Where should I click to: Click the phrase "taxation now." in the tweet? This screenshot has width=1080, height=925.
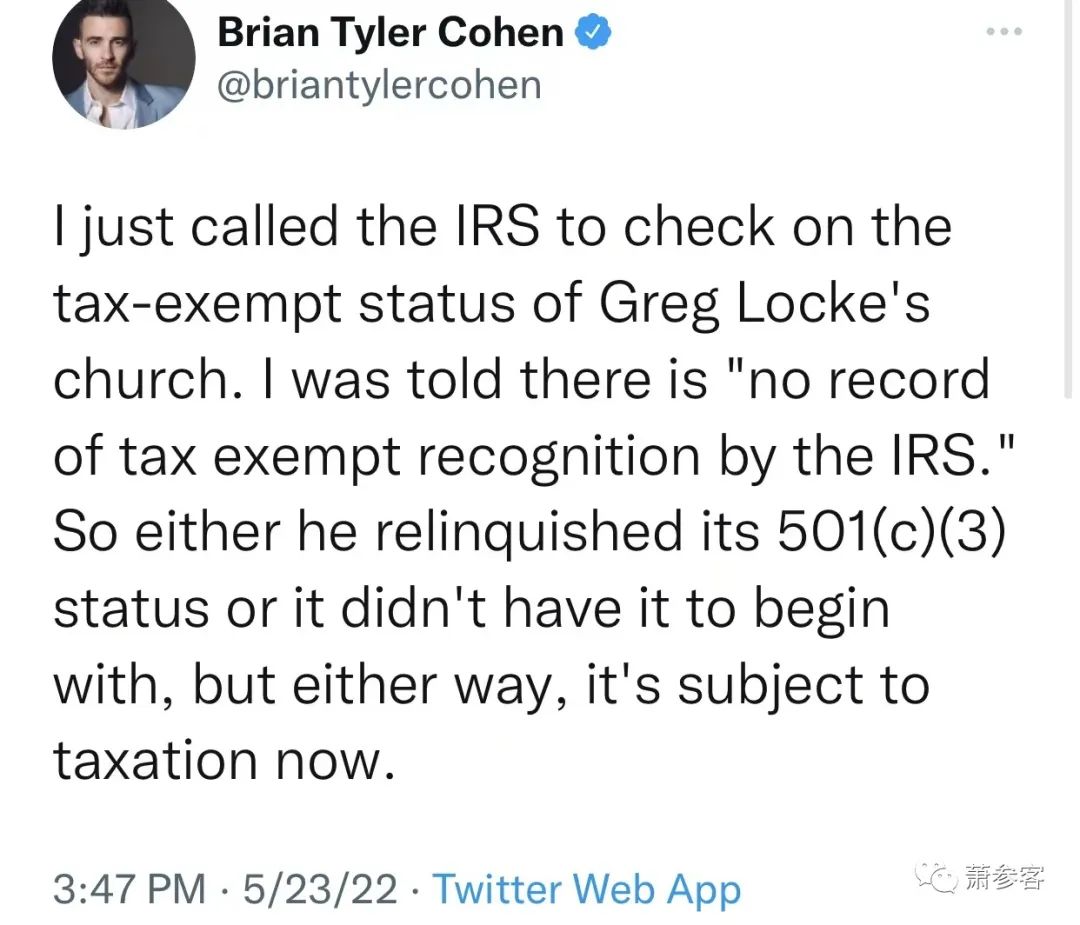click(x=225, y=760)
